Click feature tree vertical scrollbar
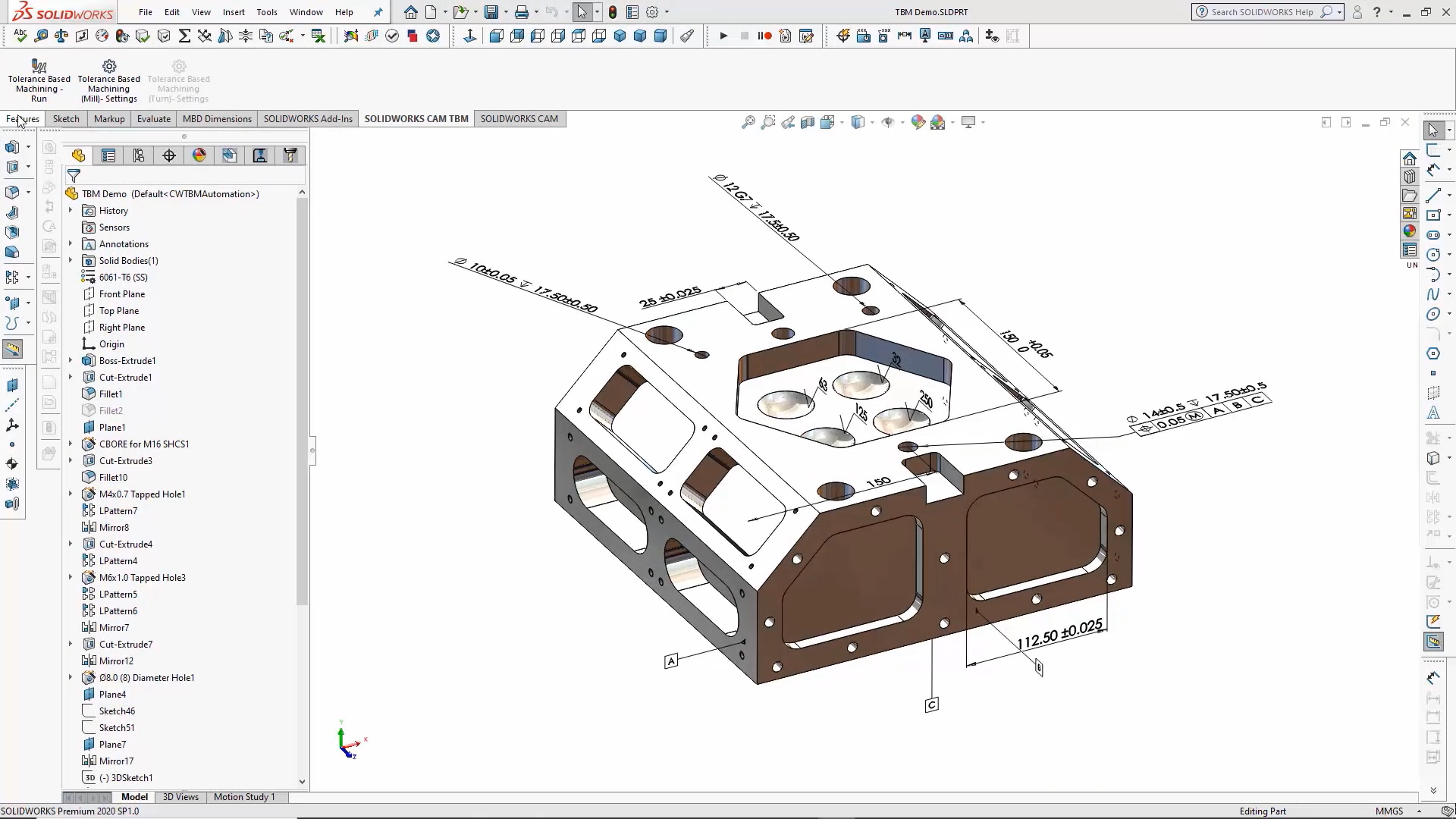This screenshot has height=819, width=1456. click(x=302, y=402)
